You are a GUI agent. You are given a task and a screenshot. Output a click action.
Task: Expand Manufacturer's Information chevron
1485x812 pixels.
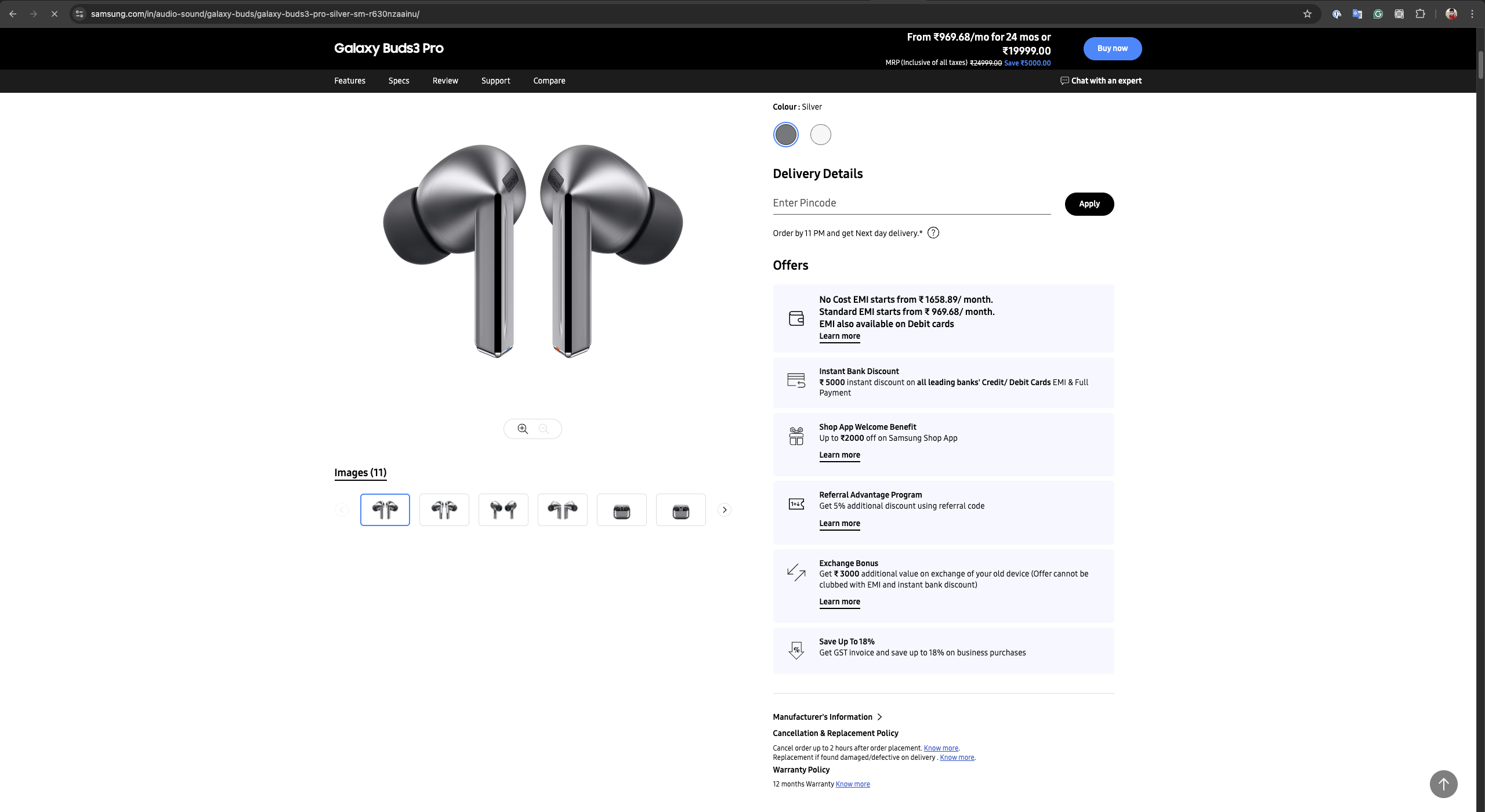point(879,717)
